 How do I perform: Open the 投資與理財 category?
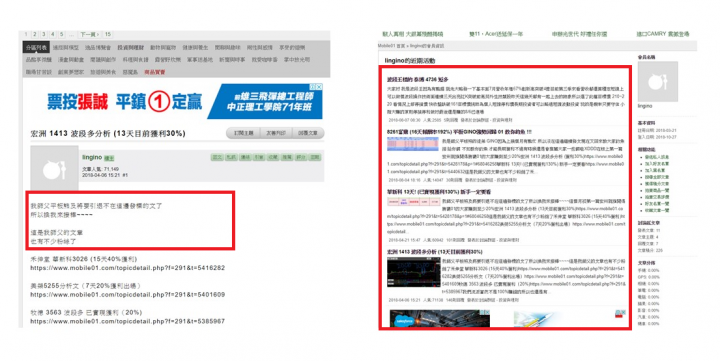tap(130, 47)
